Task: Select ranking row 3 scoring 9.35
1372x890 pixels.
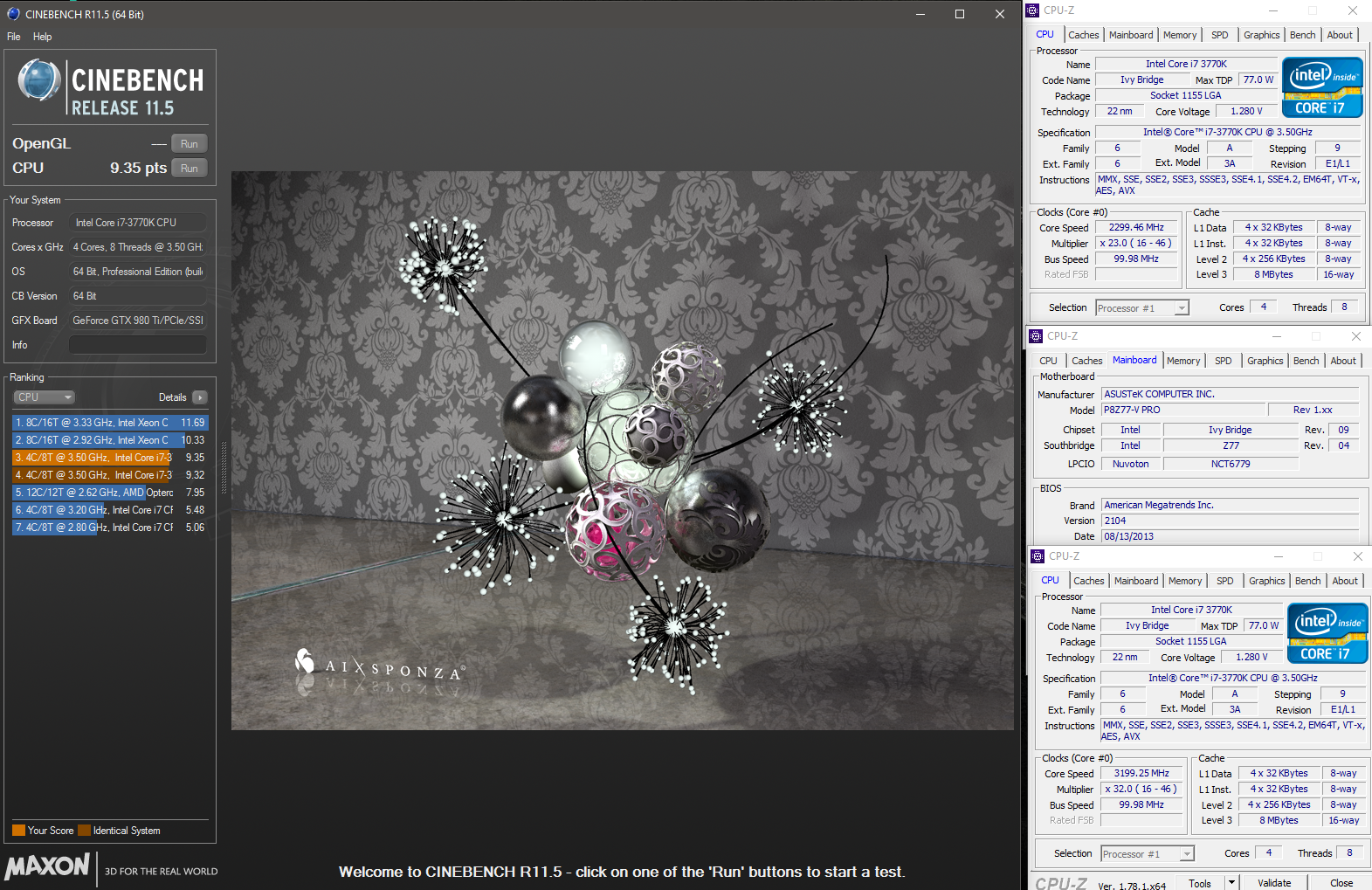Action: [110, 458]
